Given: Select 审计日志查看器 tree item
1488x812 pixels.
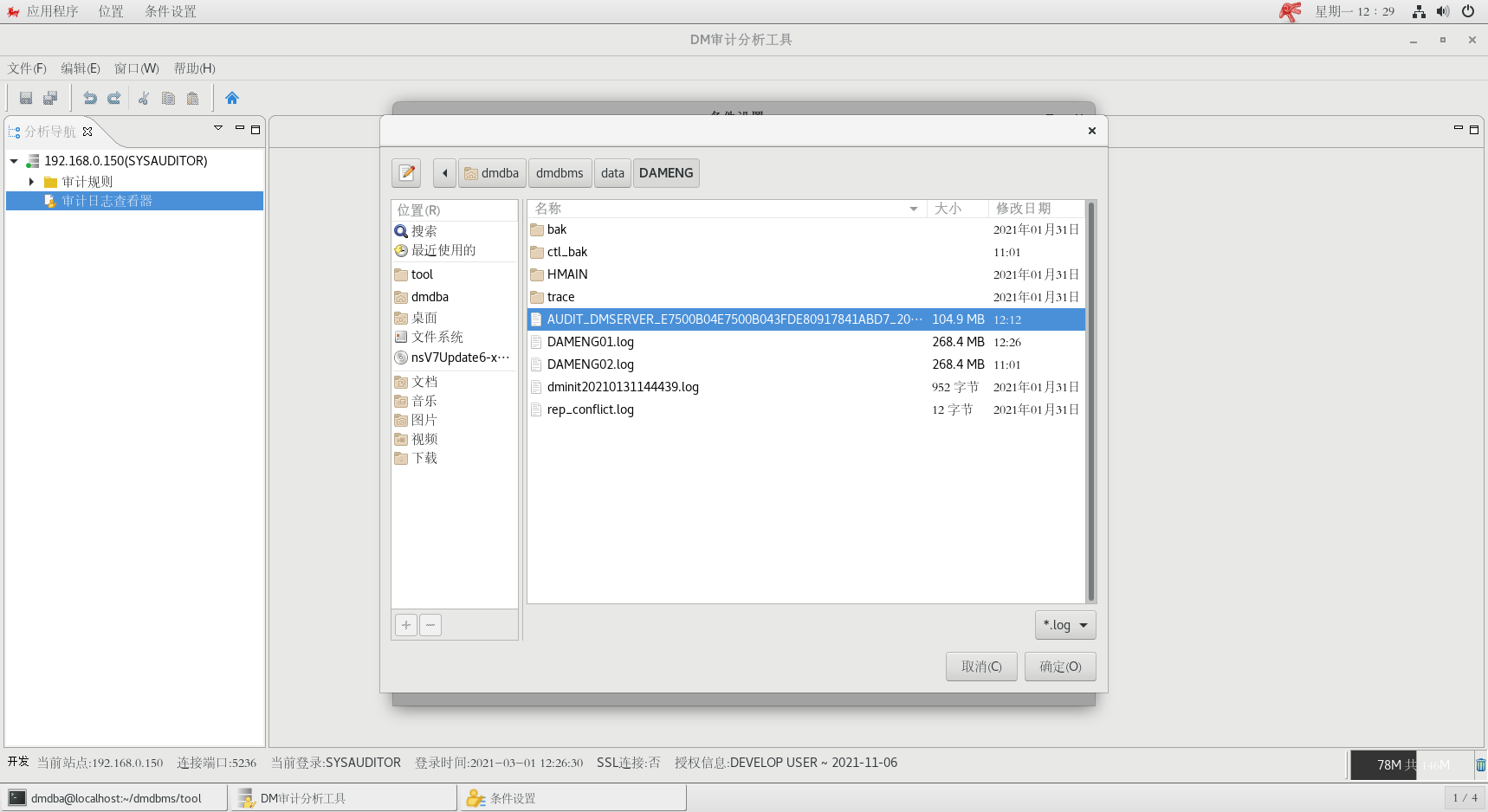Looking at the screenshot, I should [134, 201].
